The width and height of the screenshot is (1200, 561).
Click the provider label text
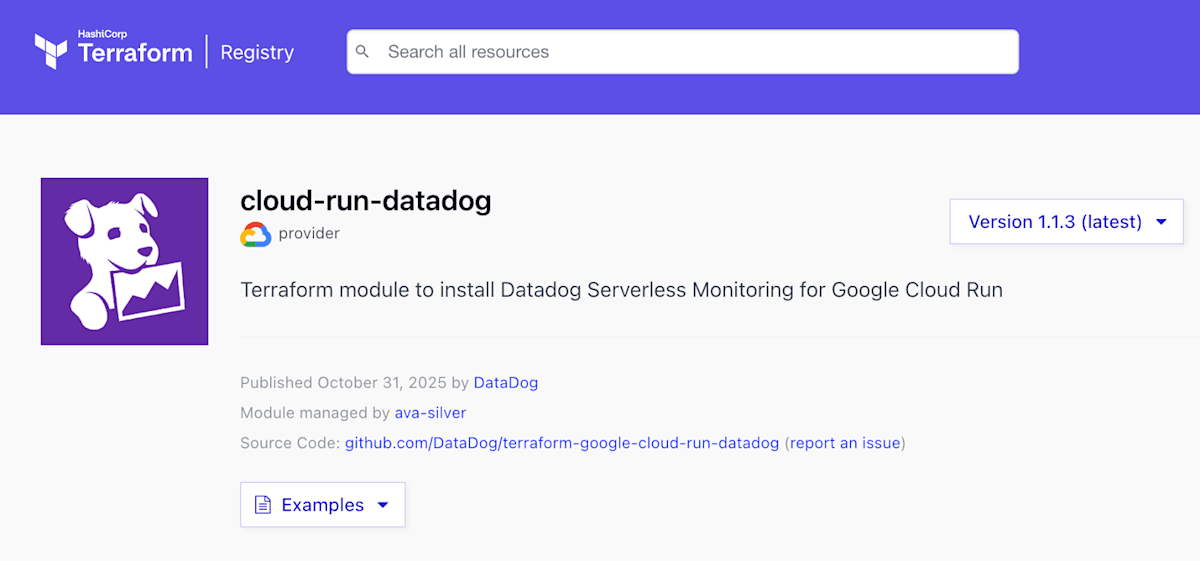tap(309, 233)
